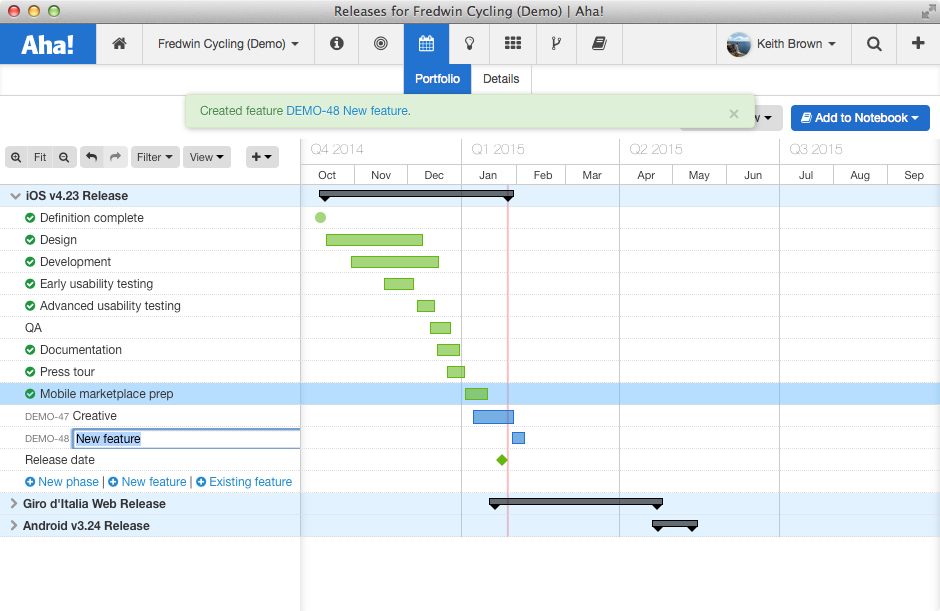The image size is (940, 611).
Task: Open the Releases calendar icon
Action: (x=426, y=44)
